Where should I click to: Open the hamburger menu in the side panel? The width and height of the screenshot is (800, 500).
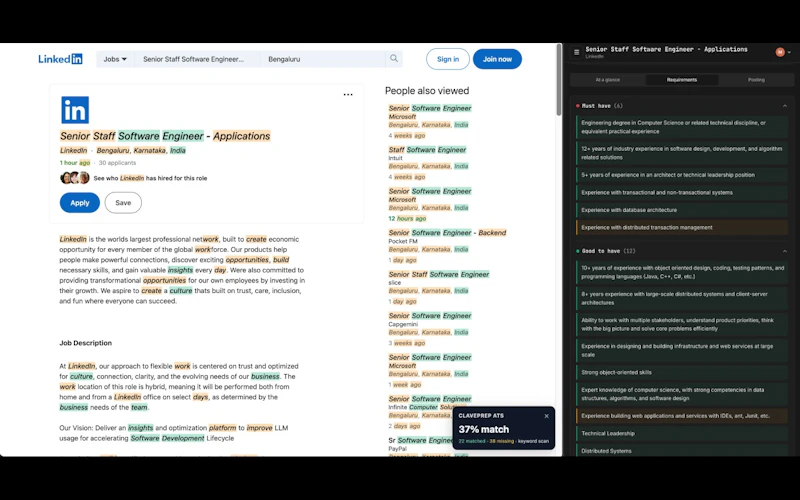(577, 52)
